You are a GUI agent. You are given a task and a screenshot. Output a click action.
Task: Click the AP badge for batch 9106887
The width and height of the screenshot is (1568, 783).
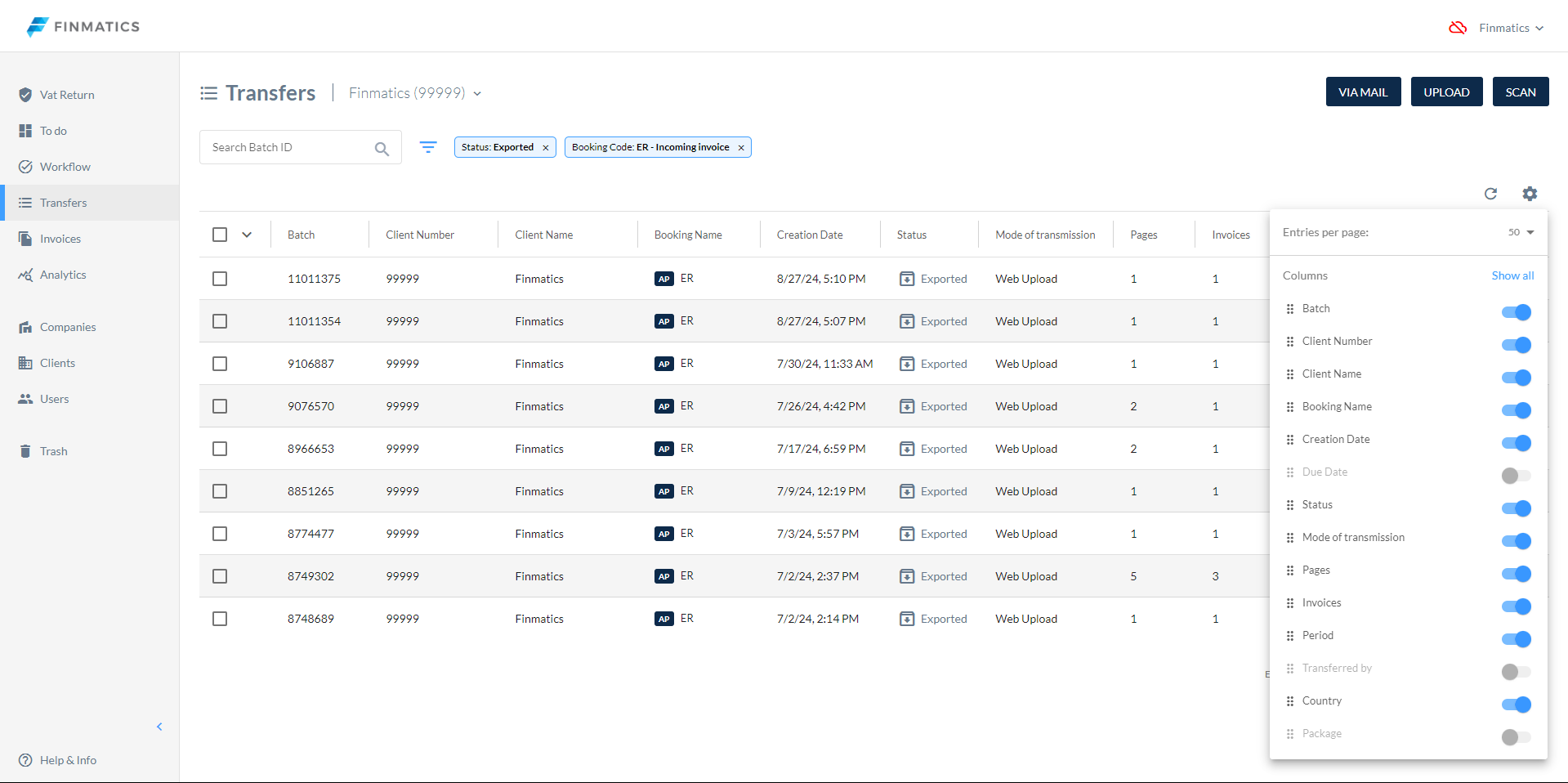664,364
